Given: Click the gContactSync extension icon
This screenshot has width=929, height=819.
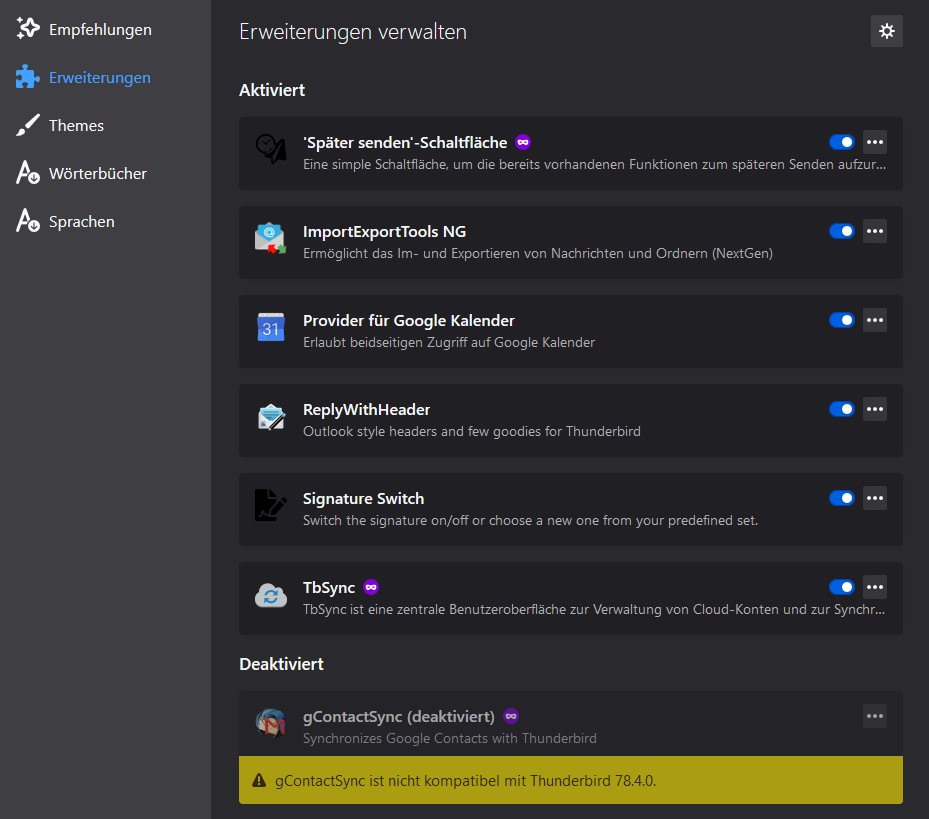Looking at the screenshot, I should pos(271,723).
